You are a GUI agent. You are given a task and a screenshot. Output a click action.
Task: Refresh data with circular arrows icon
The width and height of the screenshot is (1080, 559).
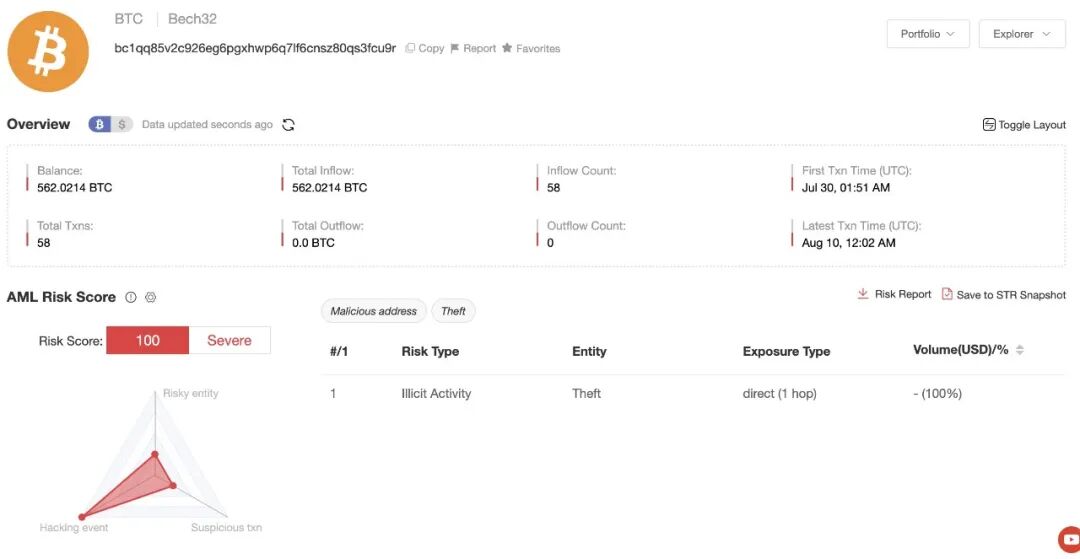[289, 125]
